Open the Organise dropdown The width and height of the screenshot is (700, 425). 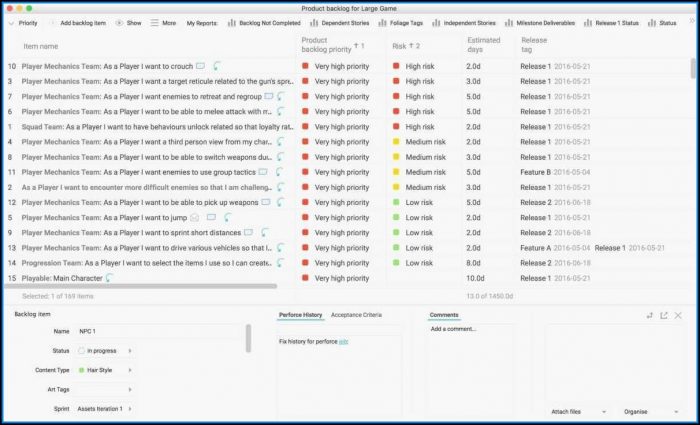pyautogui.click(x=651, y=412)
